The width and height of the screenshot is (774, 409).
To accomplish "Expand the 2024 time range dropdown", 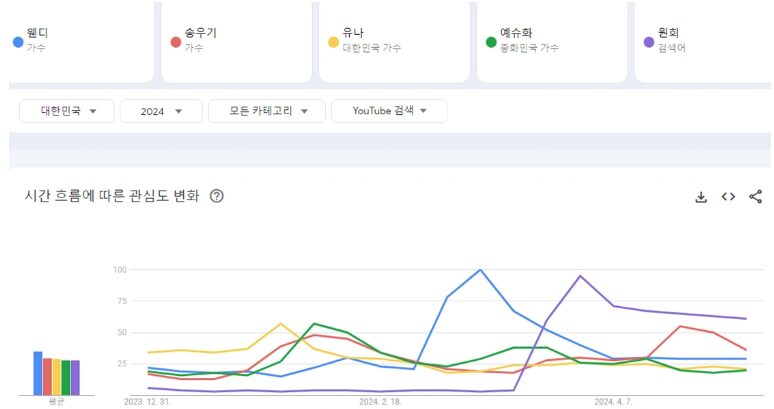I will coord(160,111).
